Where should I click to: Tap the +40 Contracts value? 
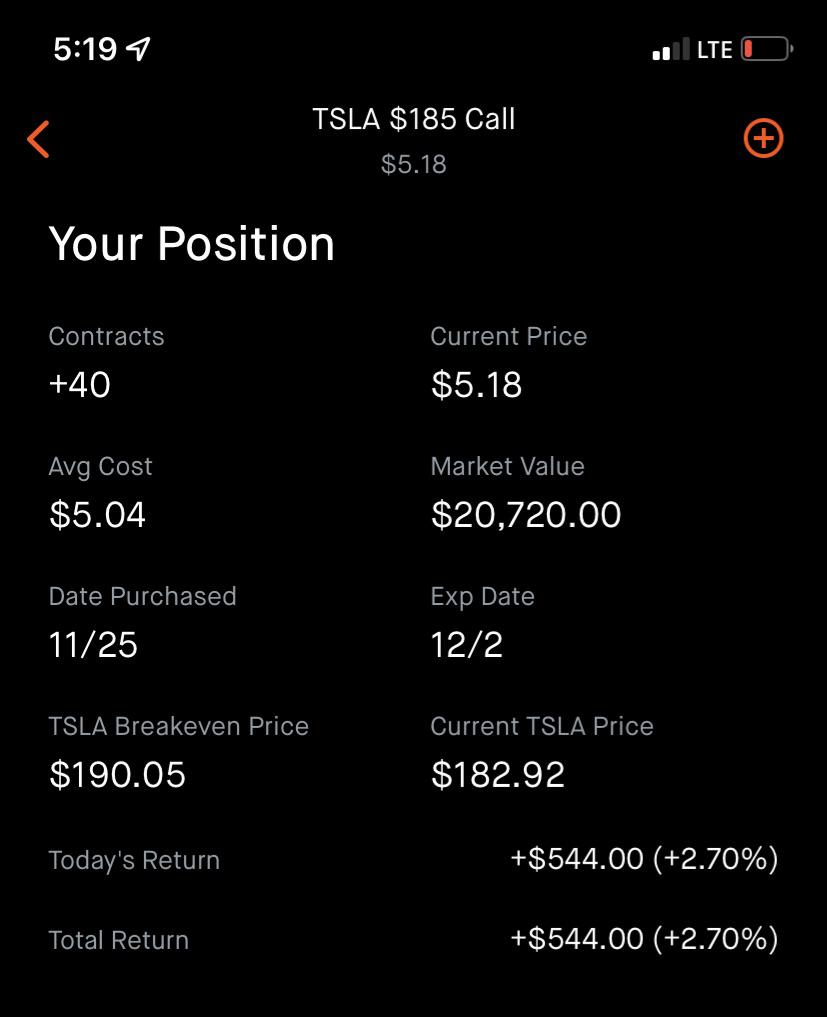coord(79,385)
